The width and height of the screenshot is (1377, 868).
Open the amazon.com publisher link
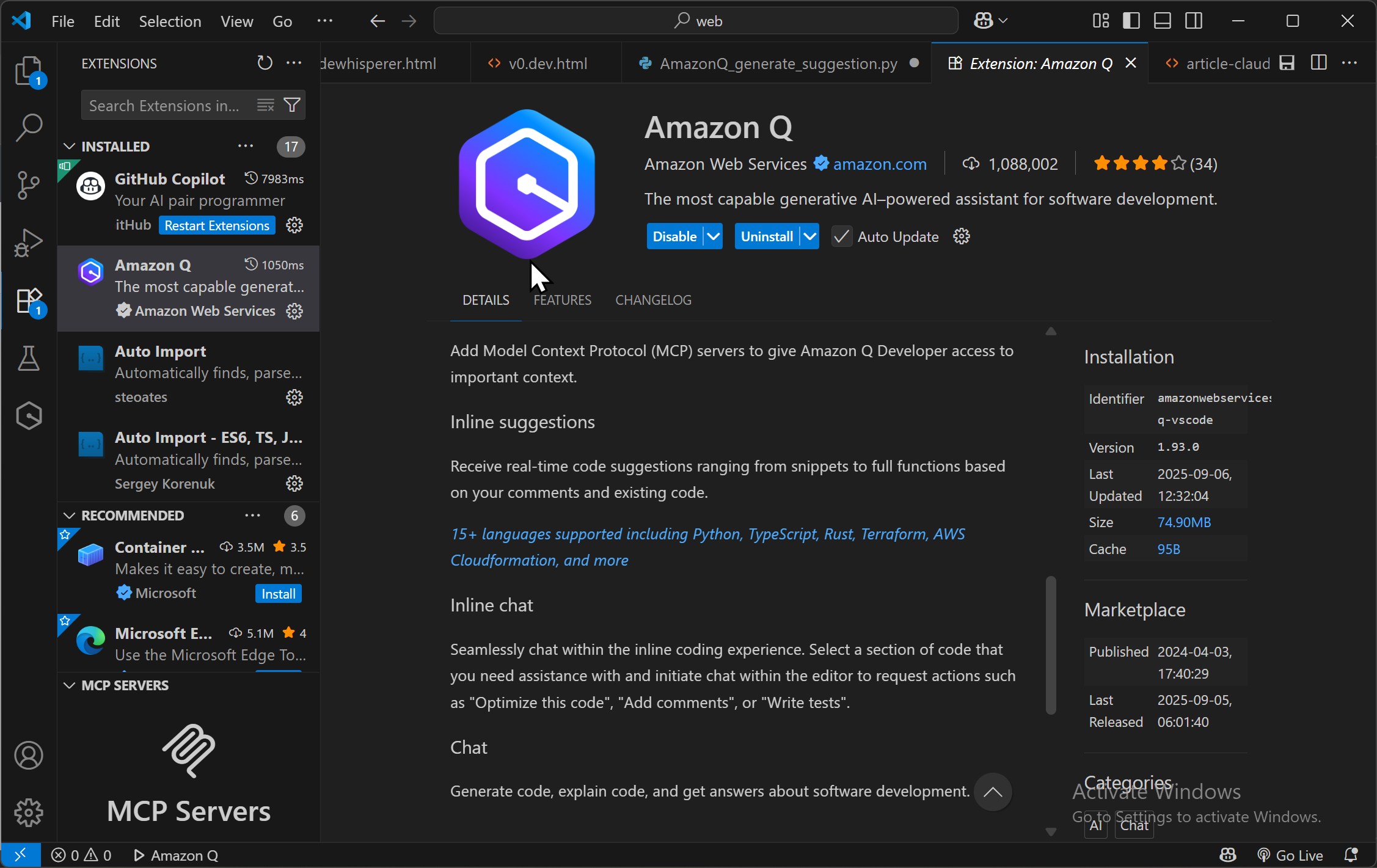(879, 164)
